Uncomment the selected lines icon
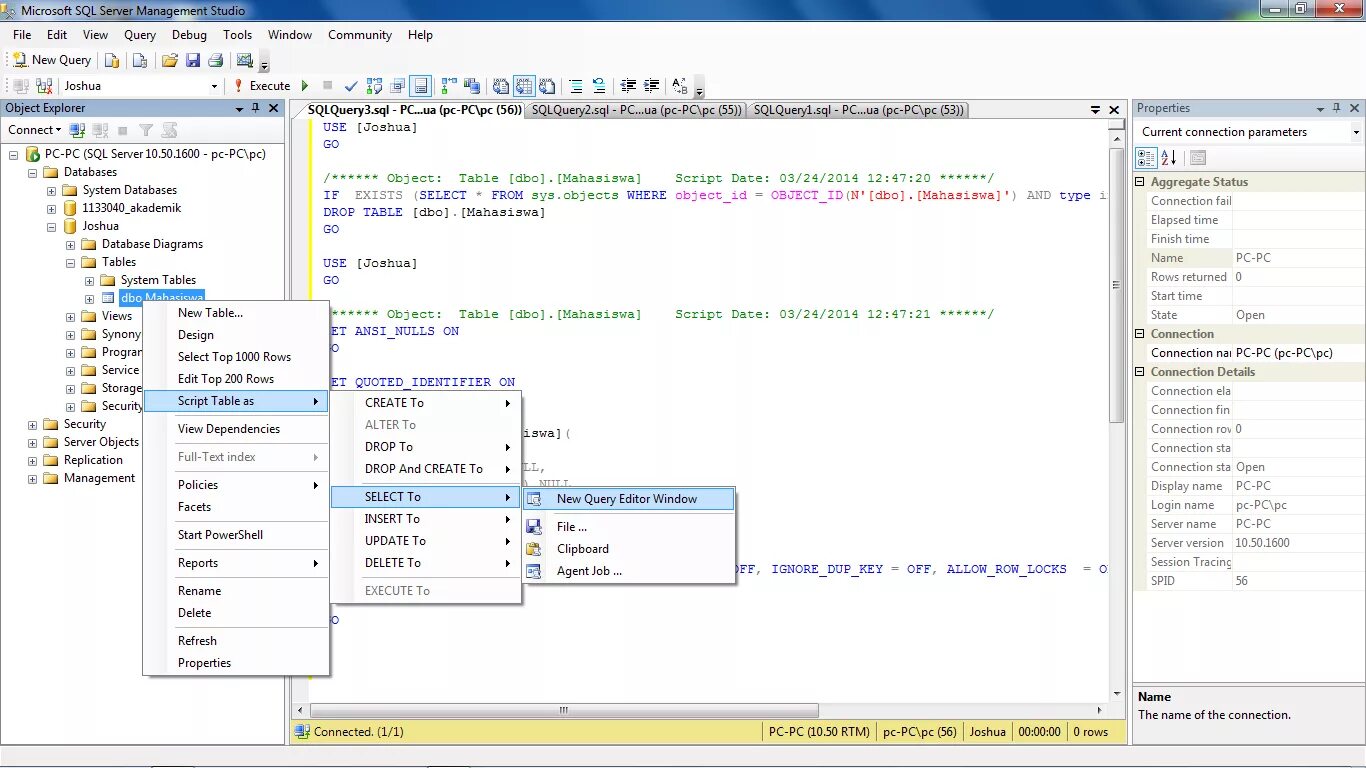 pyautogui.click(x=599, y=86)
